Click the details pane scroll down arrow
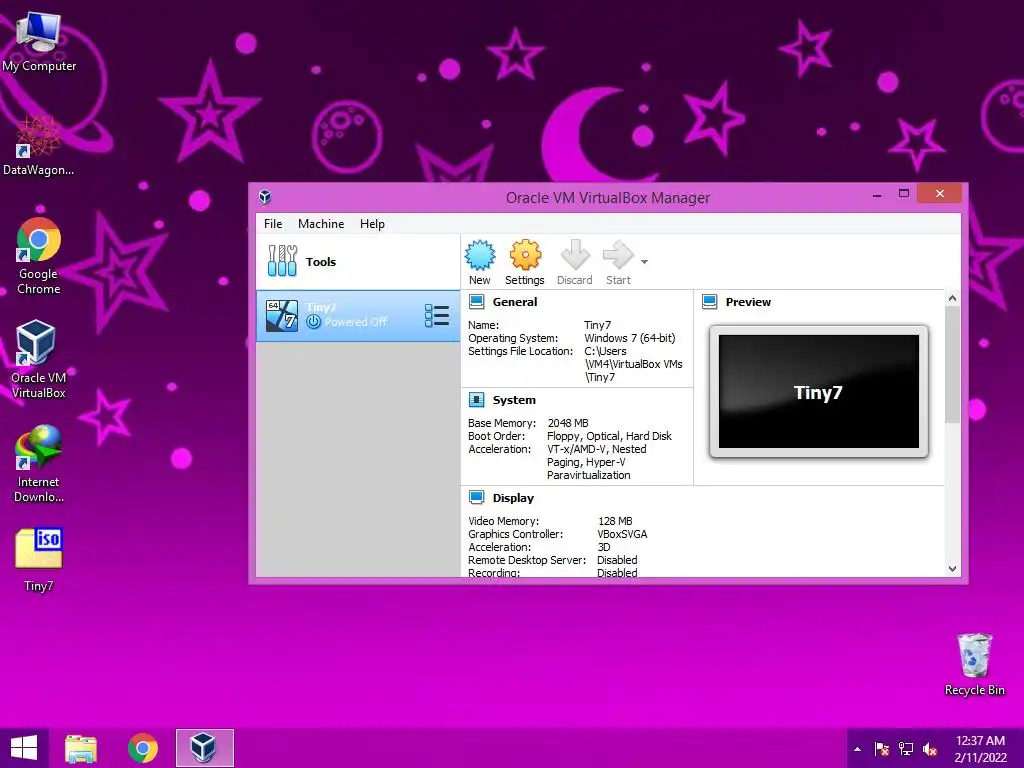This screenshot has height=768, width=1024. [952, 569]
